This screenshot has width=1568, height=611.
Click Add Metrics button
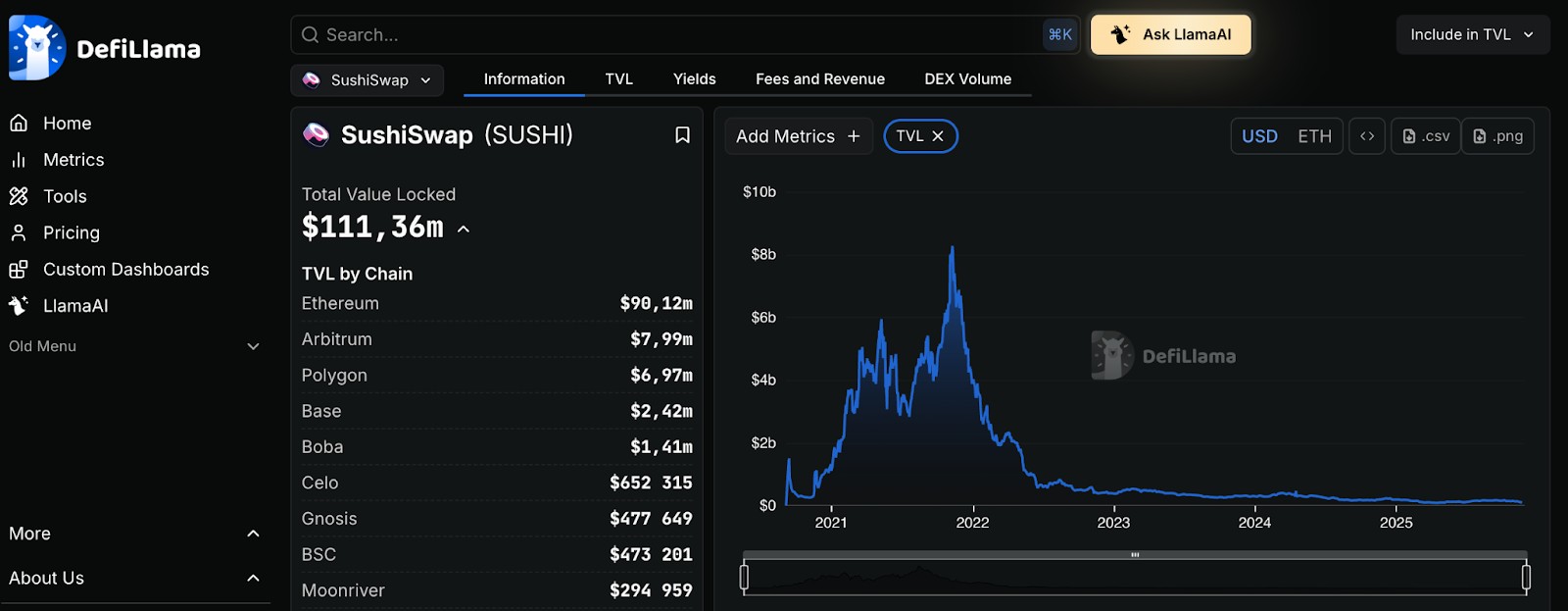(x=798, y=136)
